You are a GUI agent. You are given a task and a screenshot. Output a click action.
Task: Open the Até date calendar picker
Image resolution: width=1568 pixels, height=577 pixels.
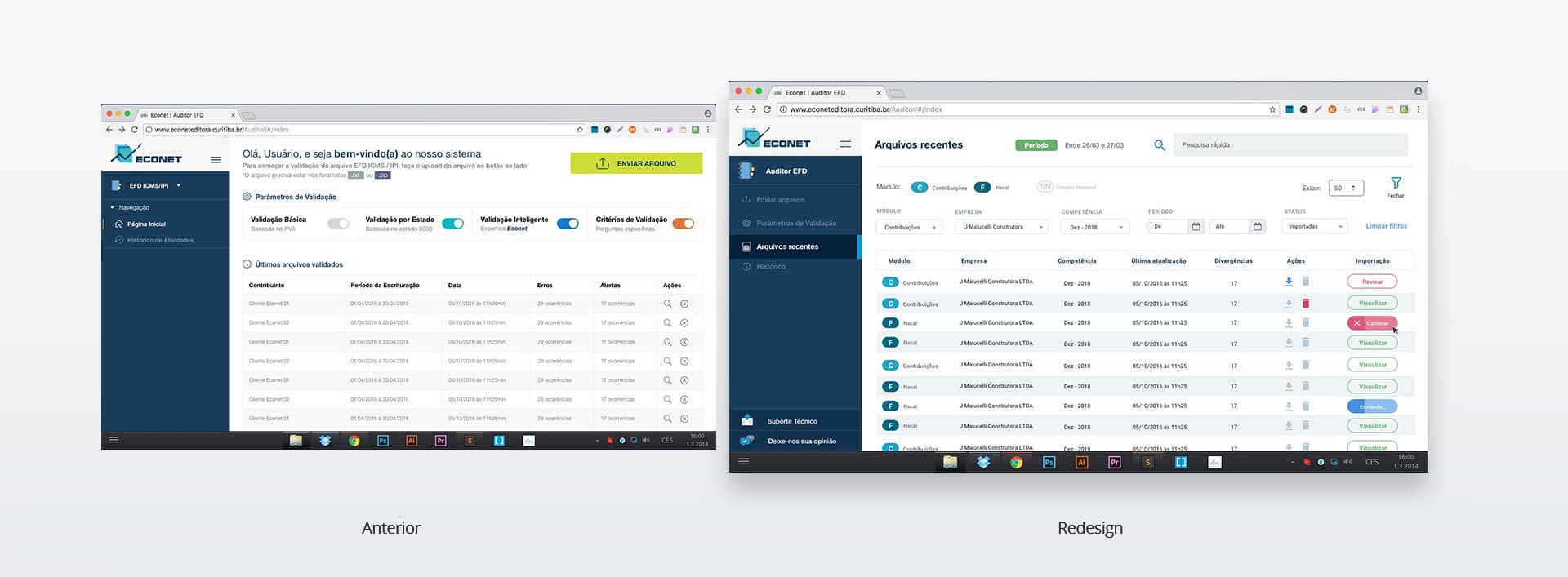point(1258,226)
